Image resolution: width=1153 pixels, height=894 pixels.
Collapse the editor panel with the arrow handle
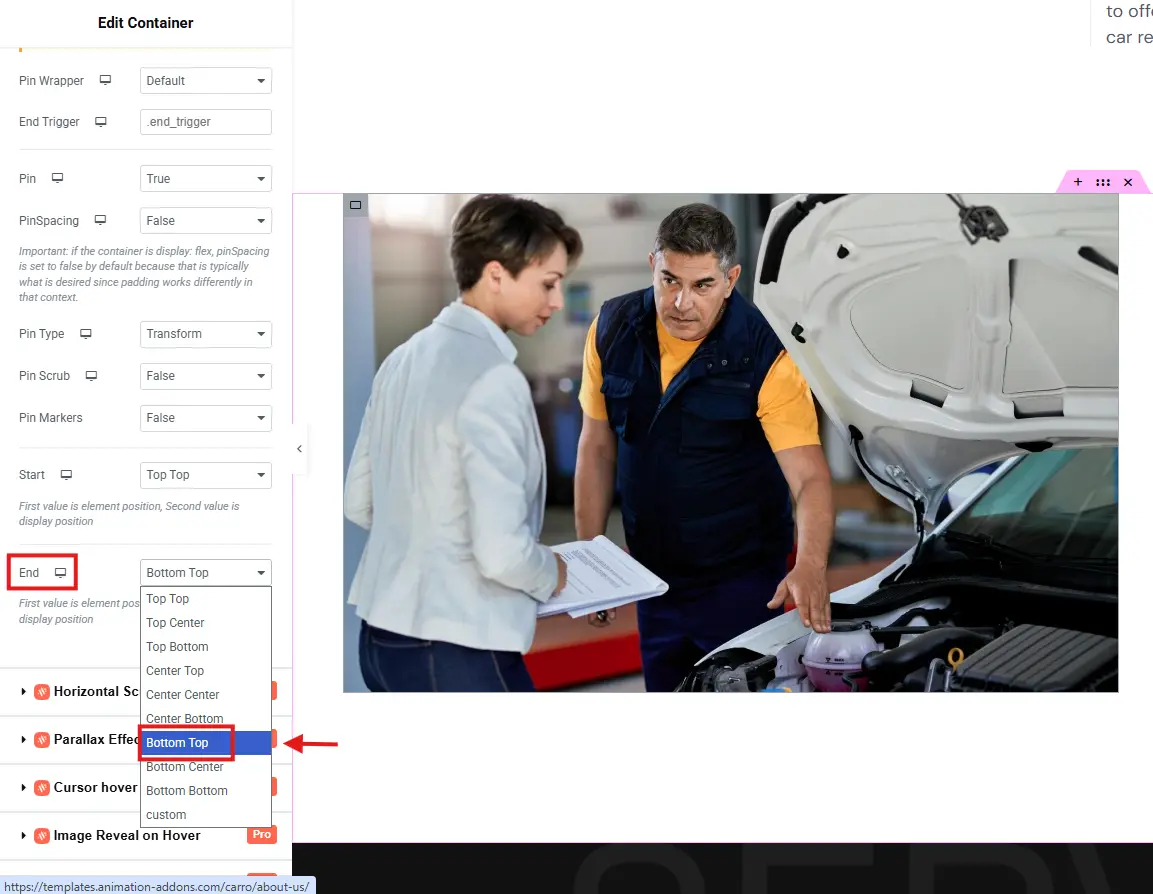[x=298, y=449]
